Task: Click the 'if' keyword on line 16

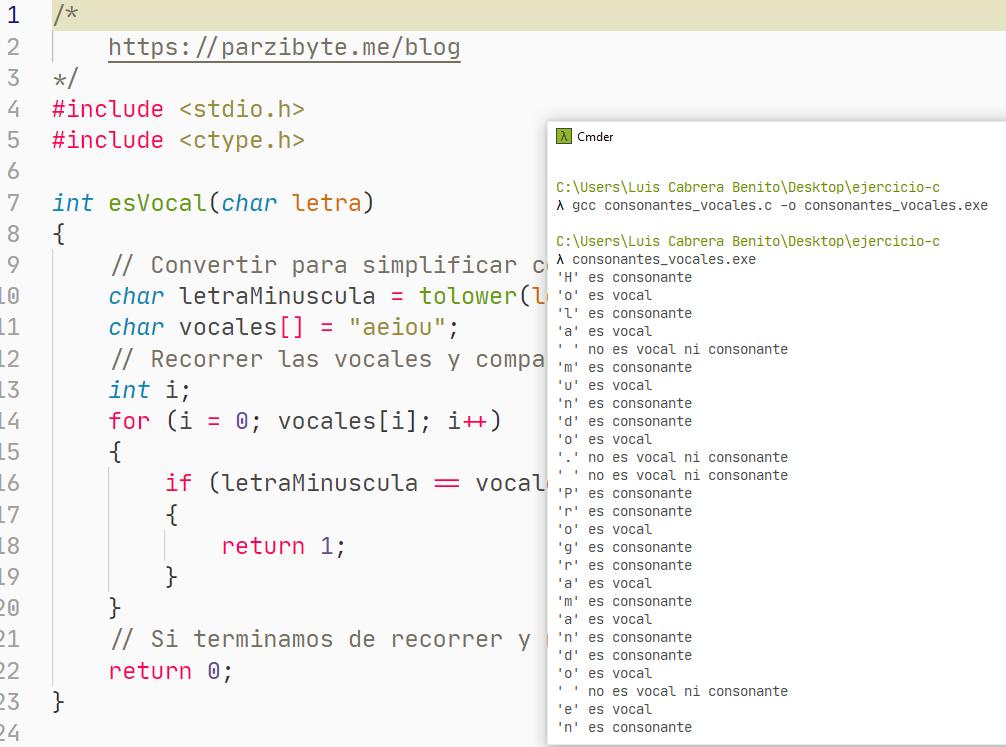Action: click(x=178, y=483)
